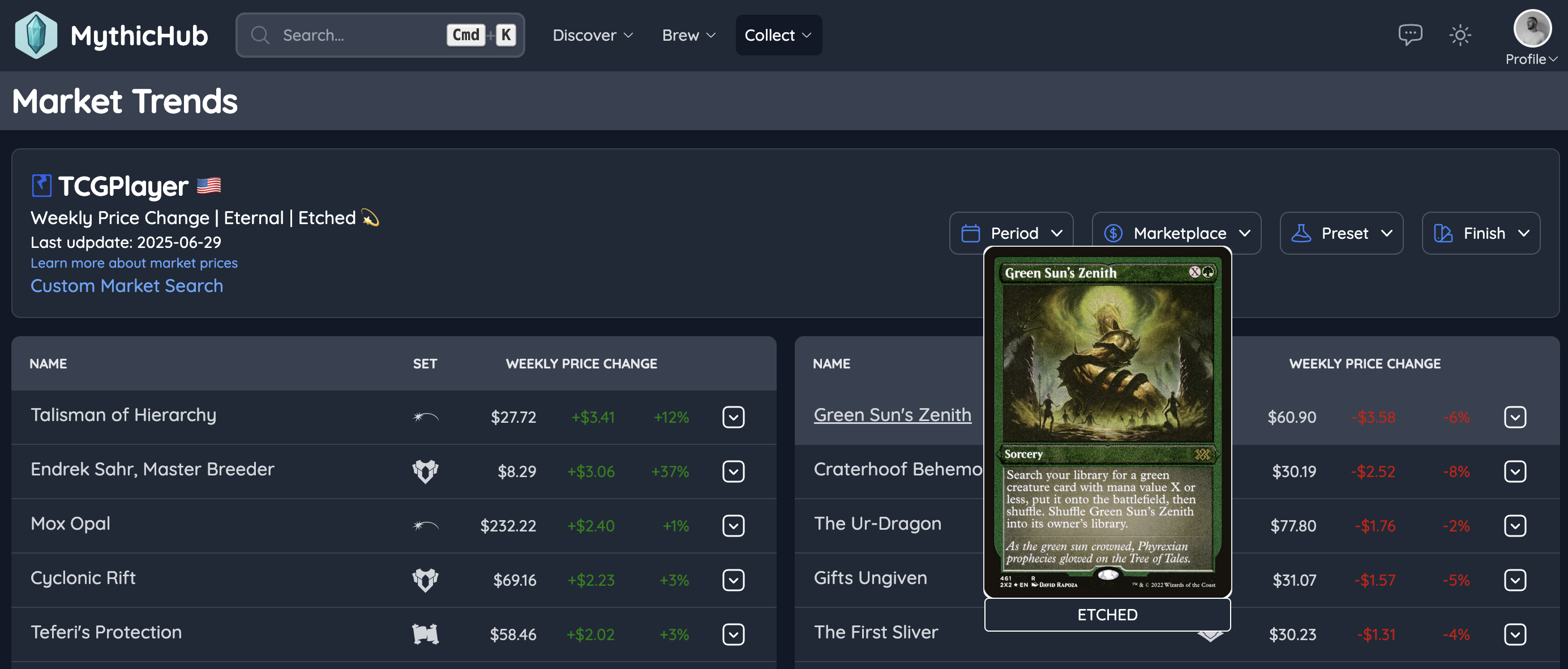The image size is (1568, 669).
Task: Click Talisman of Hierarchy set symbol
Action: click(x=426, y=417)
